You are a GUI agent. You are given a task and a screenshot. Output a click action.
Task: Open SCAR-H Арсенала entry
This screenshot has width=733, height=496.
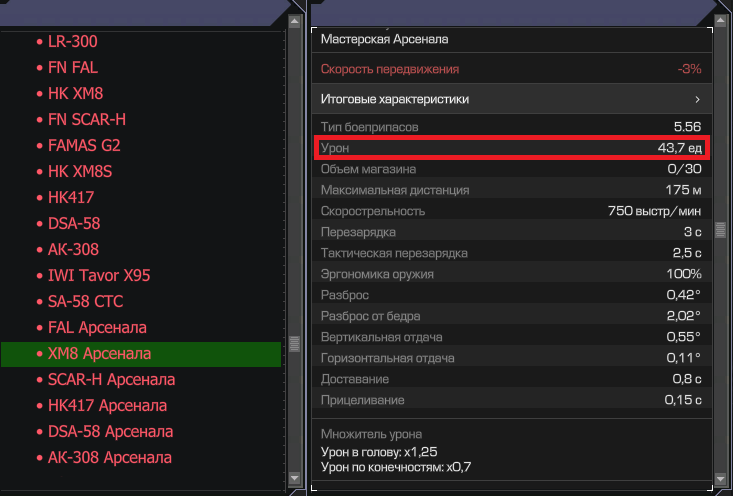click(111, 380)
